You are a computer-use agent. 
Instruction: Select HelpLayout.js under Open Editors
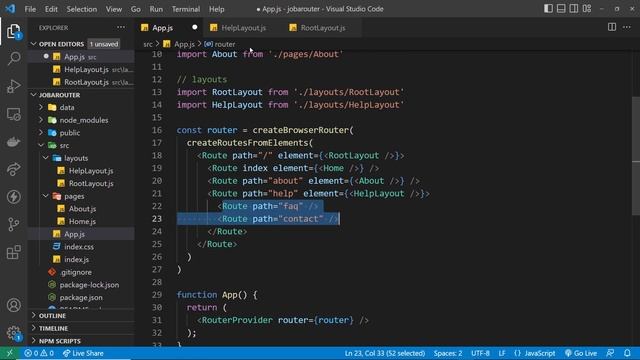tap(81, 69)
